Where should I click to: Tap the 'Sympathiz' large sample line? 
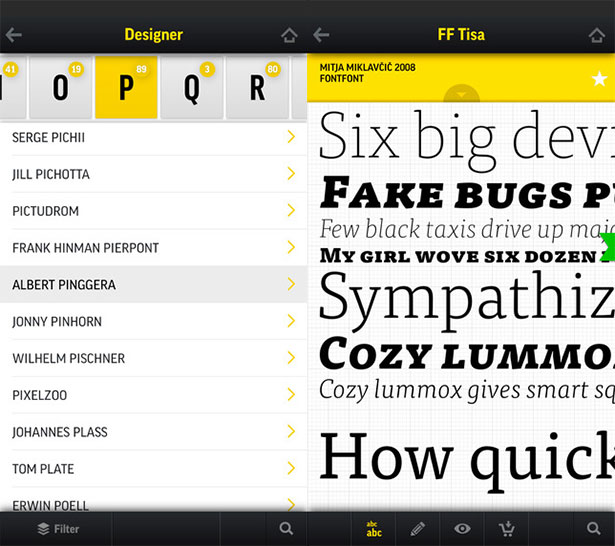[467, 301]
